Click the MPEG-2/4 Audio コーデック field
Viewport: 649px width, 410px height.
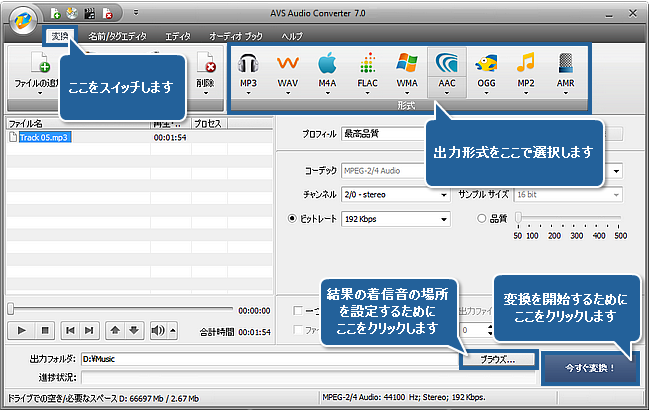tap(383, 170)
